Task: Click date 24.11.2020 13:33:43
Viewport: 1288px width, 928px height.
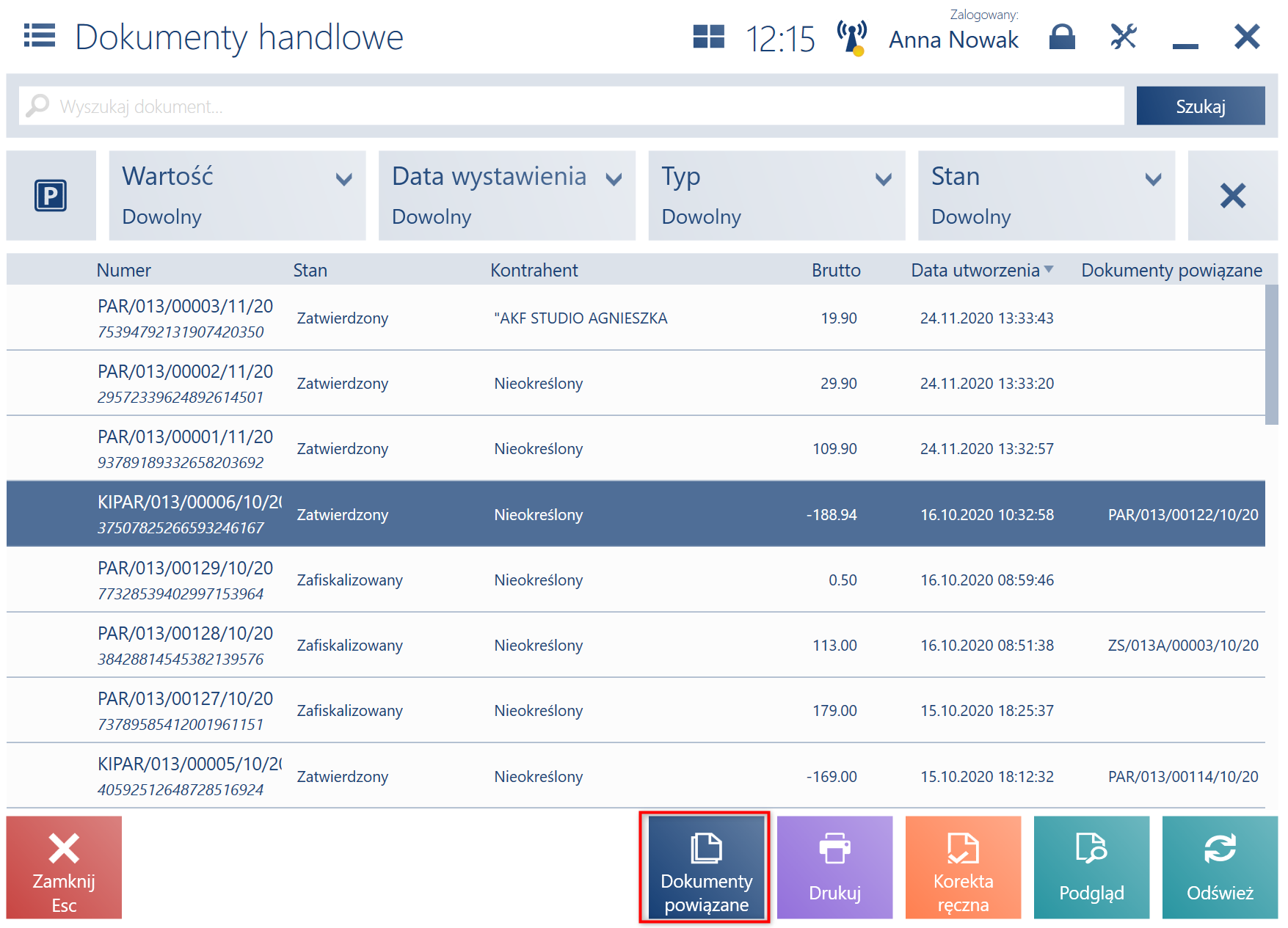Action: (x=986, y=318)
